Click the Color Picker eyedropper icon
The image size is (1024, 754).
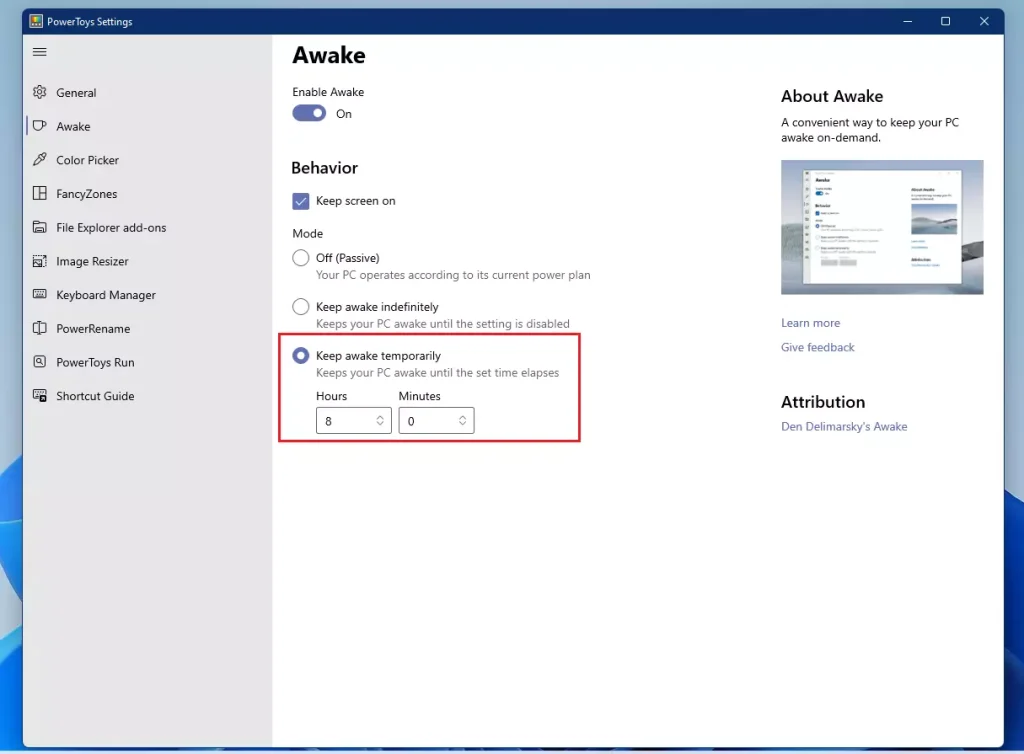pos(40,159)
